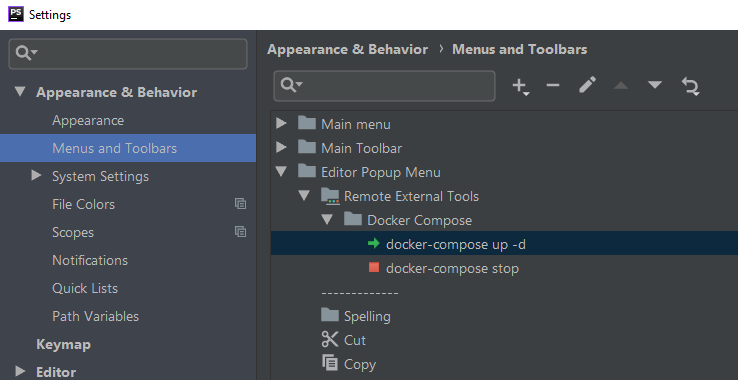Select the 'Editor Popup Menu' label
The height and width of the screenshot is (380, 738).
[381, 172]
